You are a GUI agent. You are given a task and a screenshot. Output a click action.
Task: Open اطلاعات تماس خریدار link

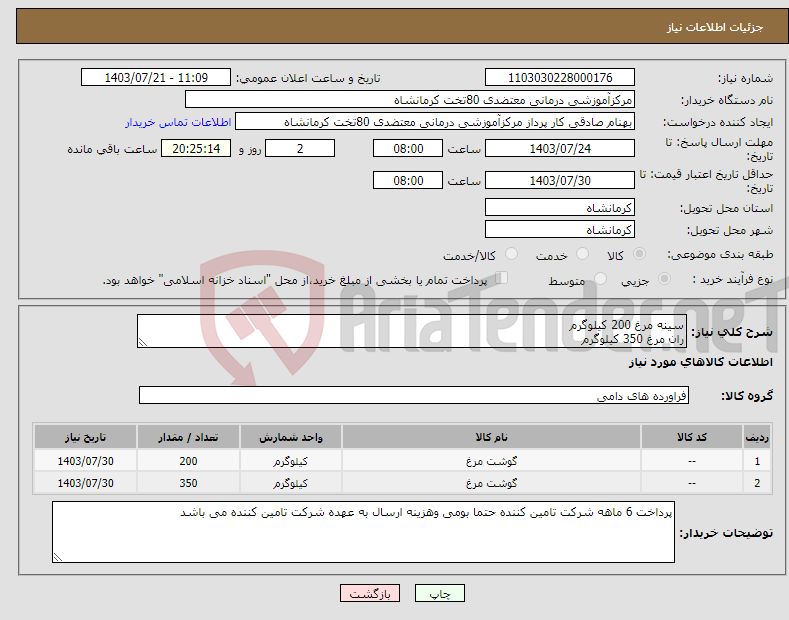pos(178,122)
